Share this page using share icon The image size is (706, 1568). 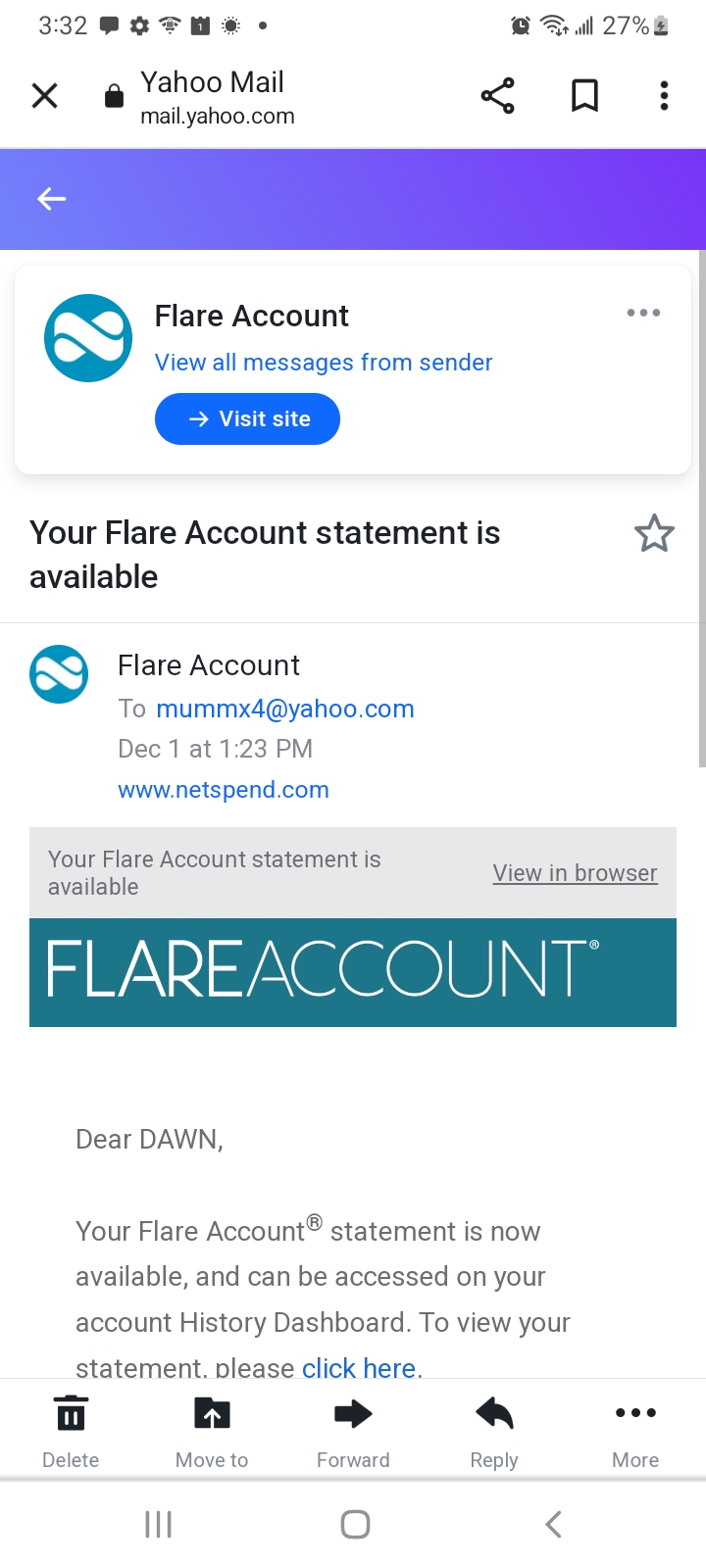click(497, 96)
